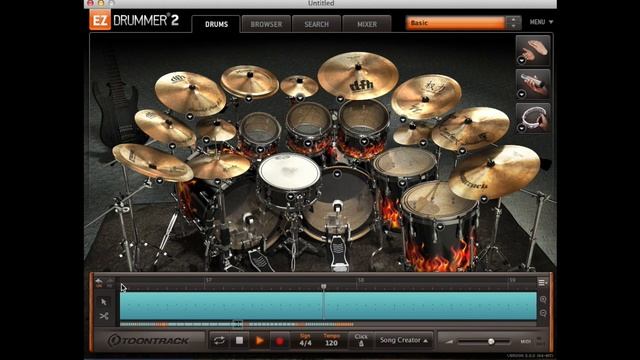Open the MENU dropdown
Image resolution: width=640 pixels, height=360 pixels.
541,22
